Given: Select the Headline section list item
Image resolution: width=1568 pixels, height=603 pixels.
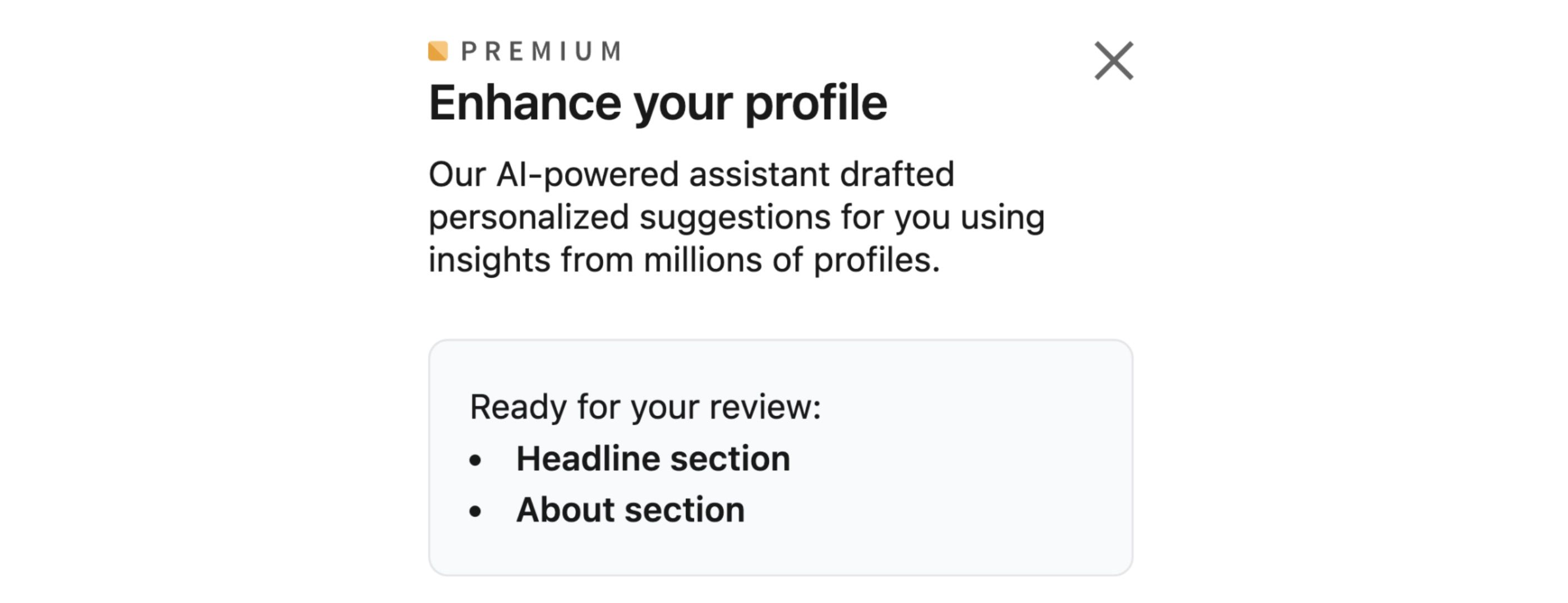Looking at the screenshot, I should coord(653,458).
